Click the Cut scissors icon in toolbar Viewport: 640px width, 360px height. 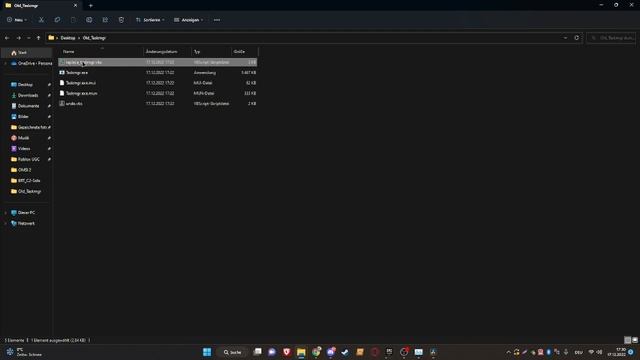tap(41, 20)
